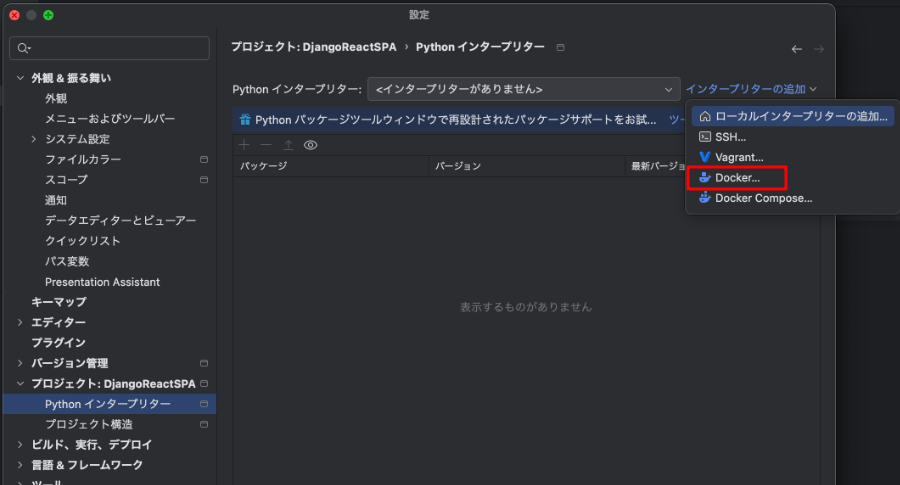The width and height of the screenshot is (900, 485).
Task: Select the SSH... menu item
Action: pyautogui.click(x=793, y=137)
